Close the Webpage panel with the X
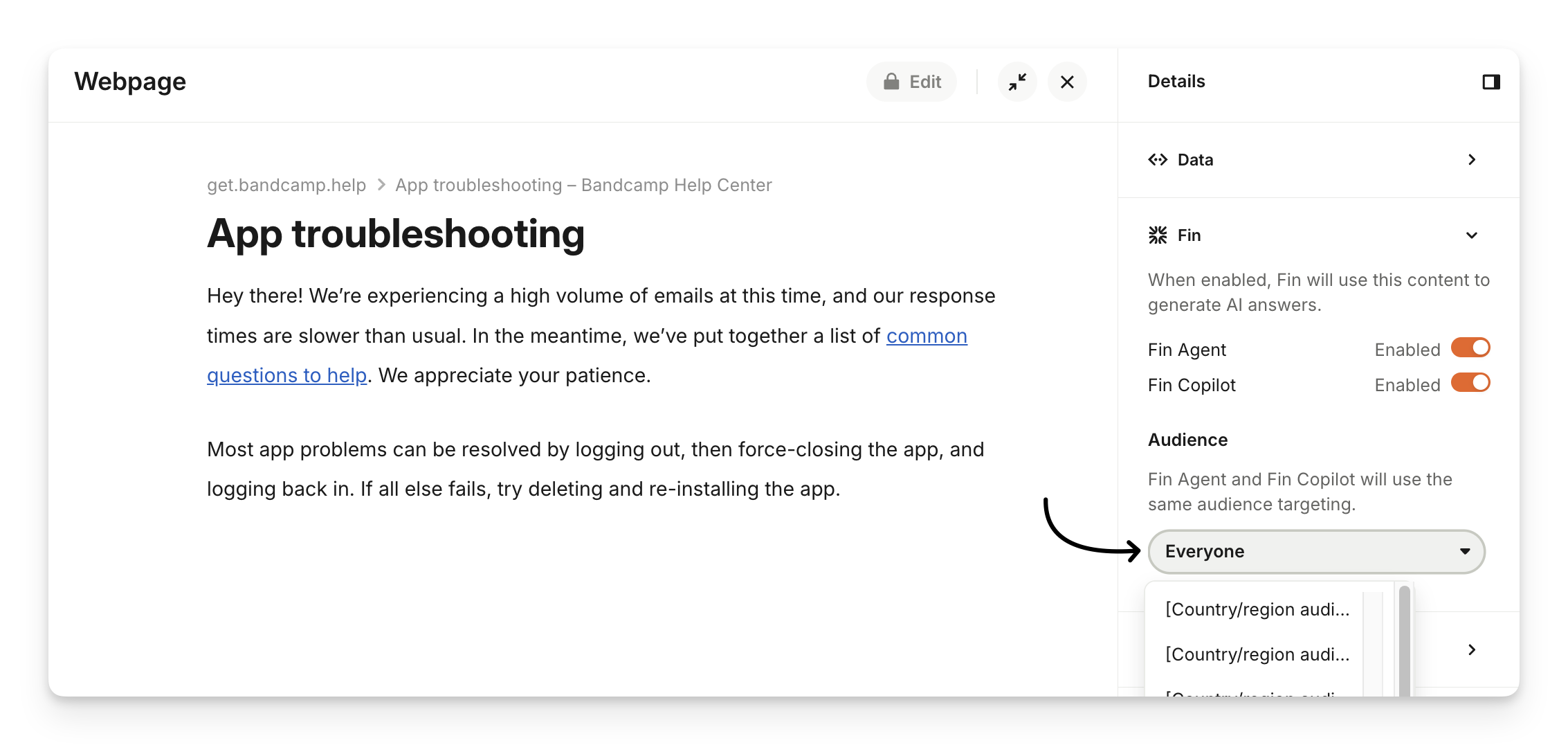 coord(1067,82)
